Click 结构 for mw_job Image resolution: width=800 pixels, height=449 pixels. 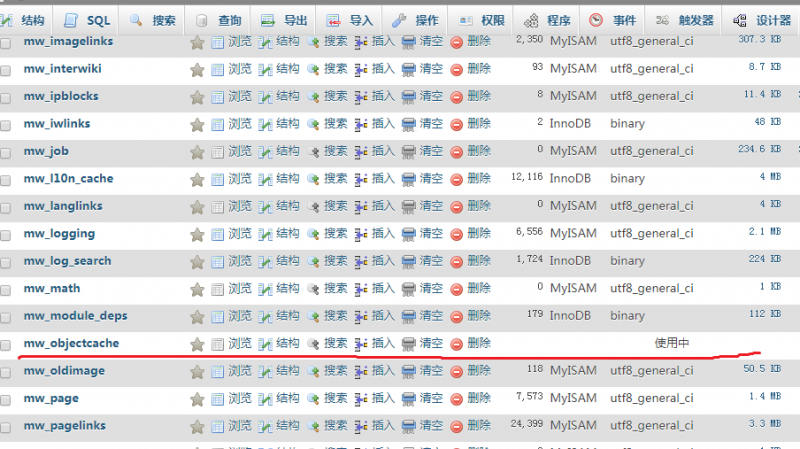[x=288, y=151]
